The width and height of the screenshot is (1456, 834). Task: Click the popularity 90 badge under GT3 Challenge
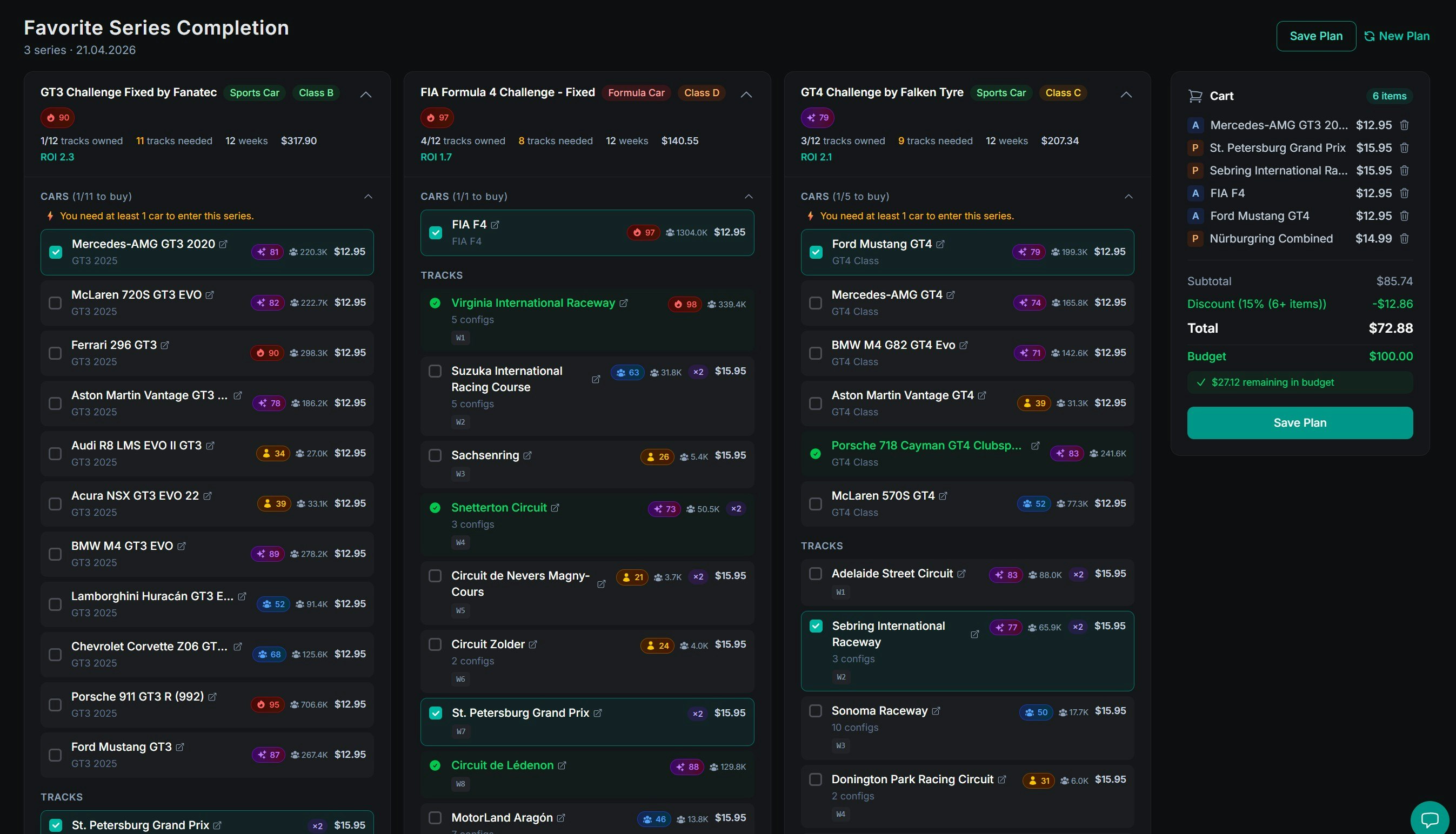point(57,118)
